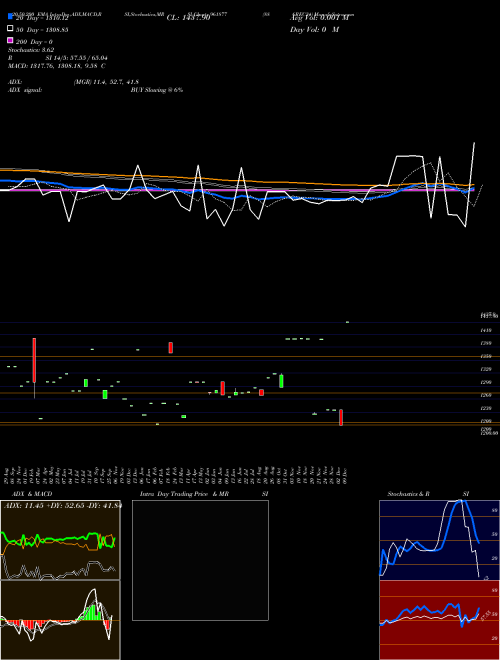This screenshot has width=500, height=660.
Task: Click the magenta 200 Day EMA legend swatch
Action: click(10, 40)
